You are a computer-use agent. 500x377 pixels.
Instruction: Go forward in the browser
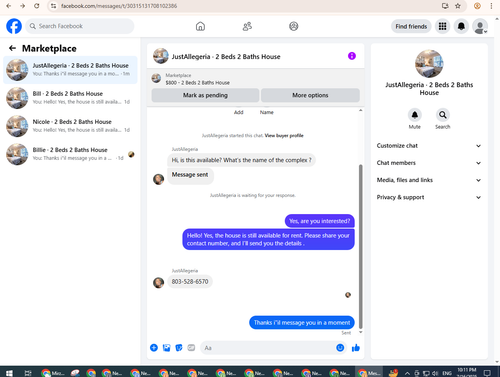23,6
